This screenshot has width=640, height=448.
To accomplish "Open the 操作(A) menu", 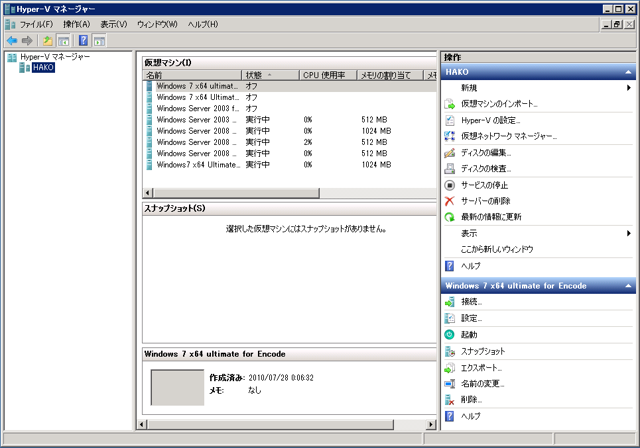I will 76,24.
